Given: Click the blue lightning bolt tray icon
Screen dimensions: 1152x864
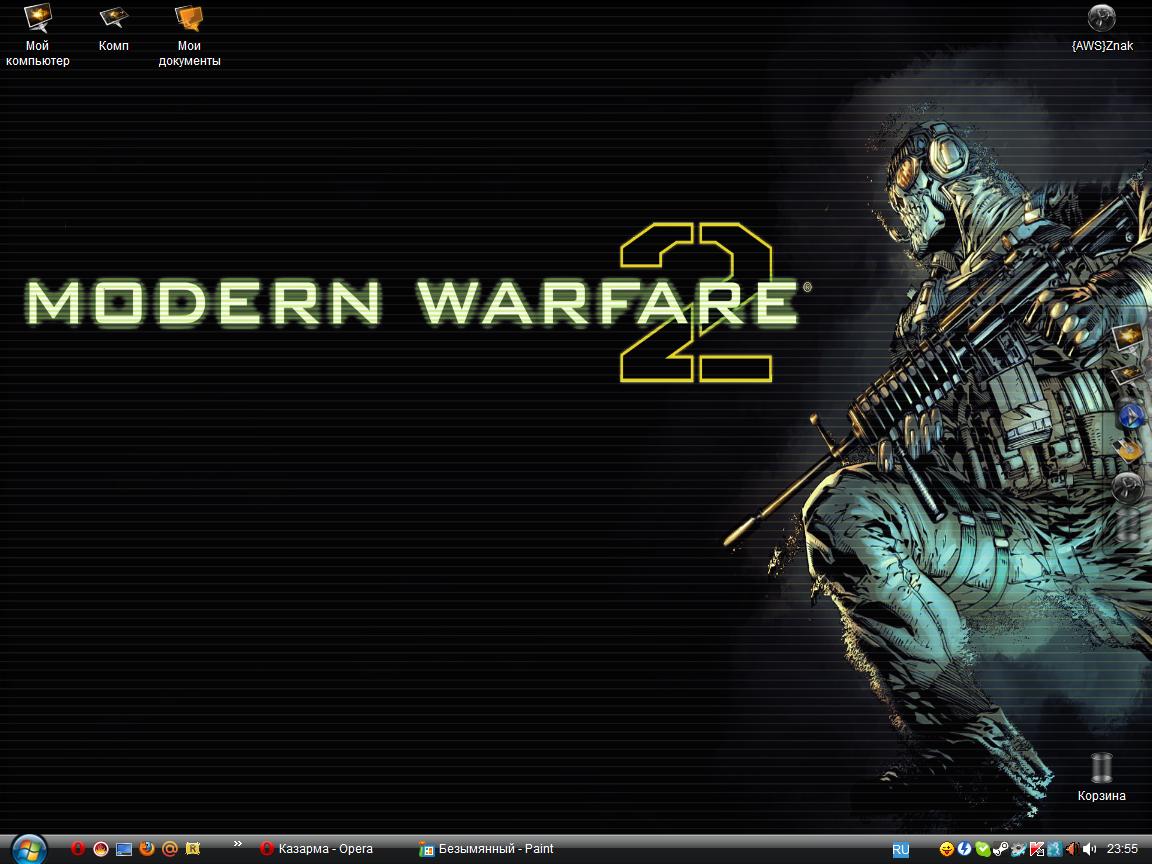Looking at the screenshot, I should point(965,849).
